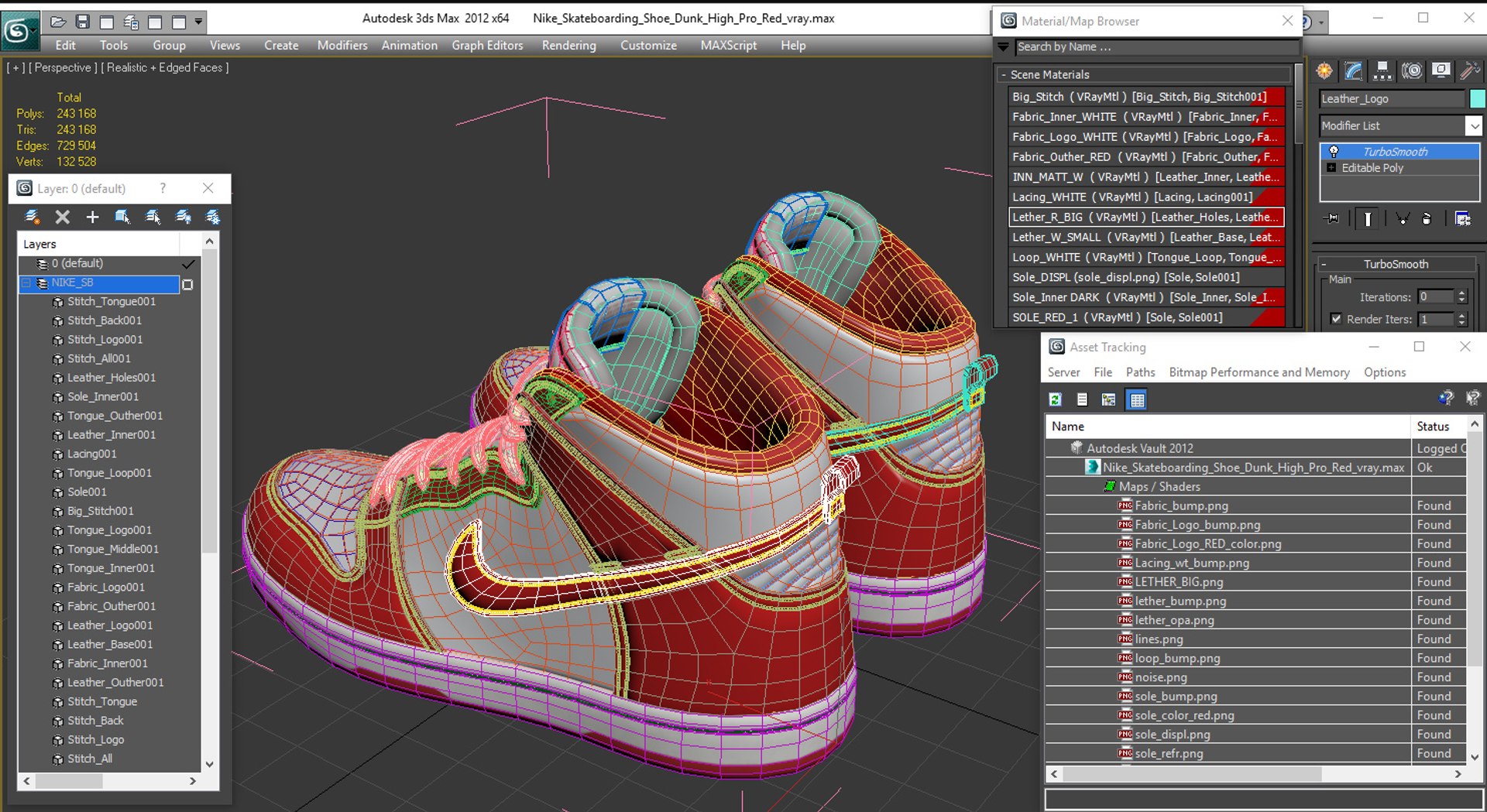Open the Modifiers menu
Screen dimensions: 1487x812
pyautogui.click(x=342, y=46)
